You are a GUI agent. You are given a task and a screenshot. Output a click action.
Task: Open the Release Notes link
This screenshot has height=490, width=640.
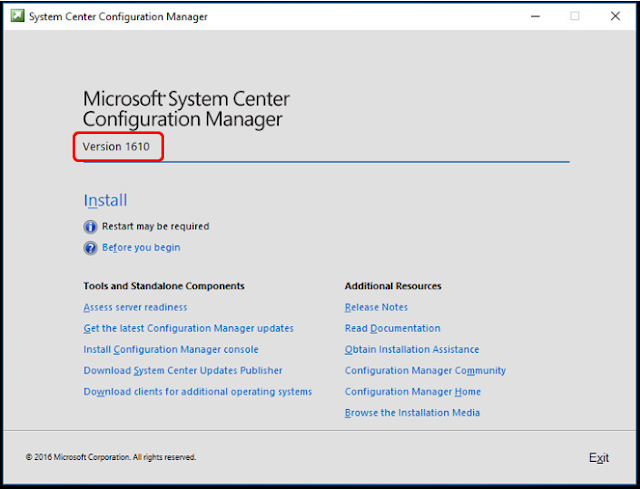(x=376, y=307)
